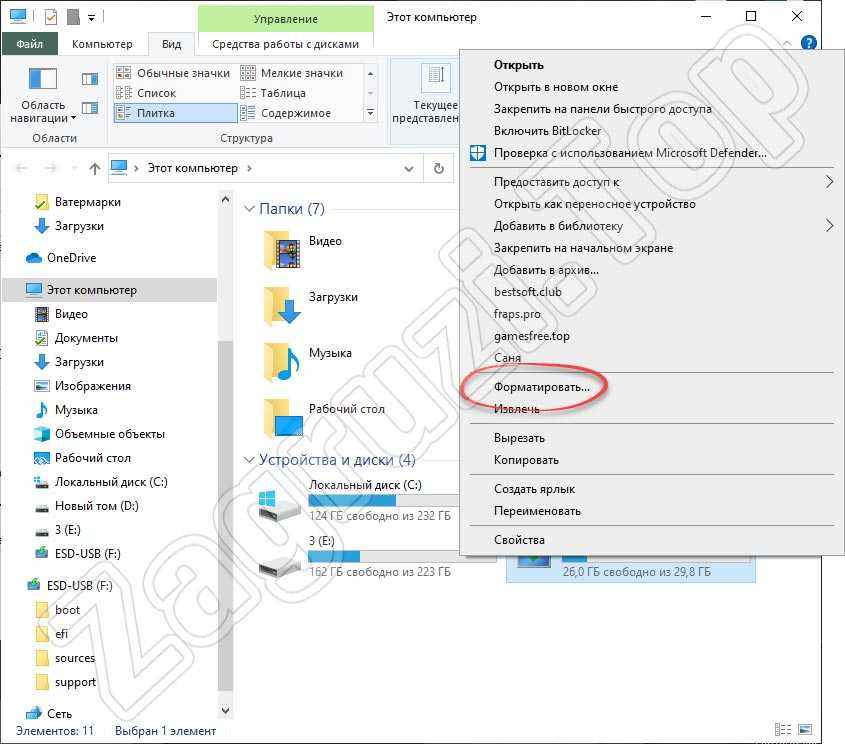Click the 3 (E:) drive capacity bar
Image resolution: width=845 pixels, height=744 pixels.
tap(380, 555)
